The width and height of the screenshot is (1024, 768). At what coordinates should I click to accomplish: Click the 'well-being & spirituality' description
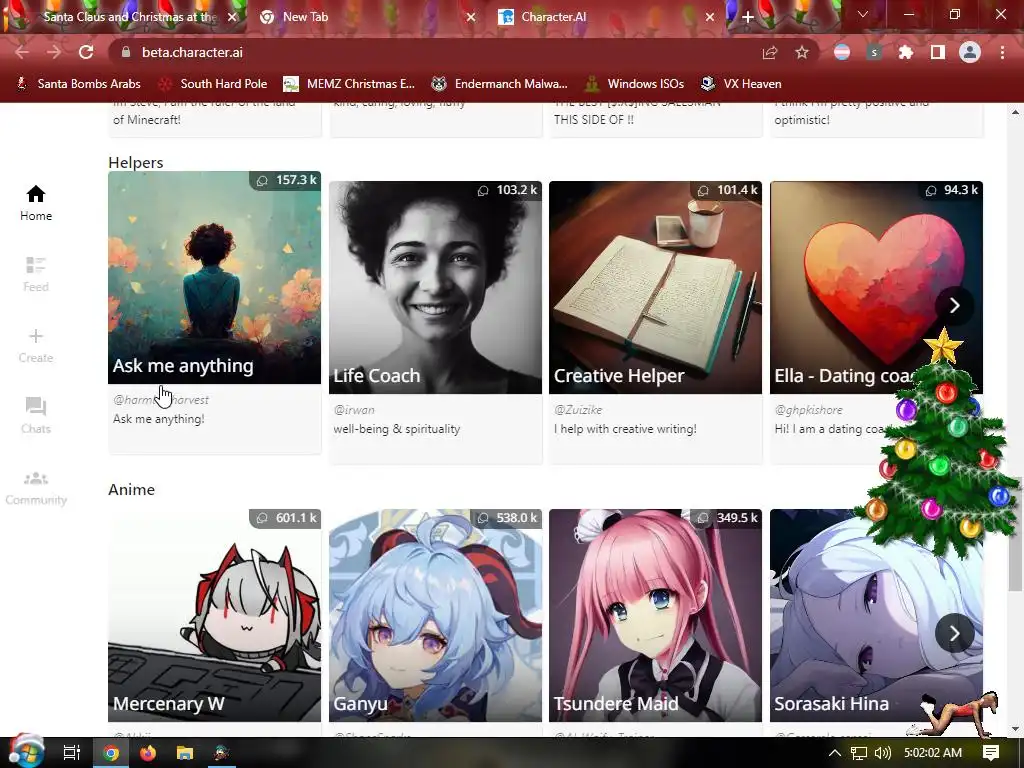coord(396,429)
